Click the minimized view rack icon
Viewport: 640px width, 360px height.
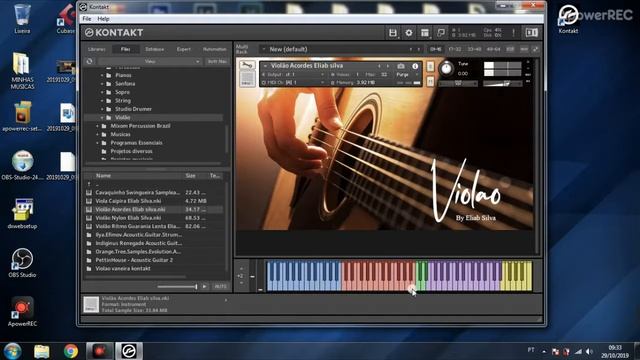point(441,33)
